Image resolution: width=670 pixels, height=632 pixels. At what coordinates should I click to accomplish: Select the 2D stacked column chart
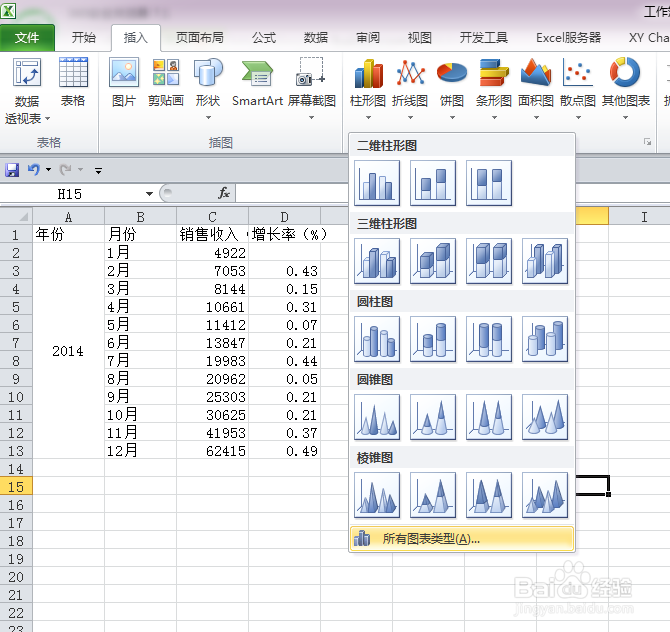point(433,183)
